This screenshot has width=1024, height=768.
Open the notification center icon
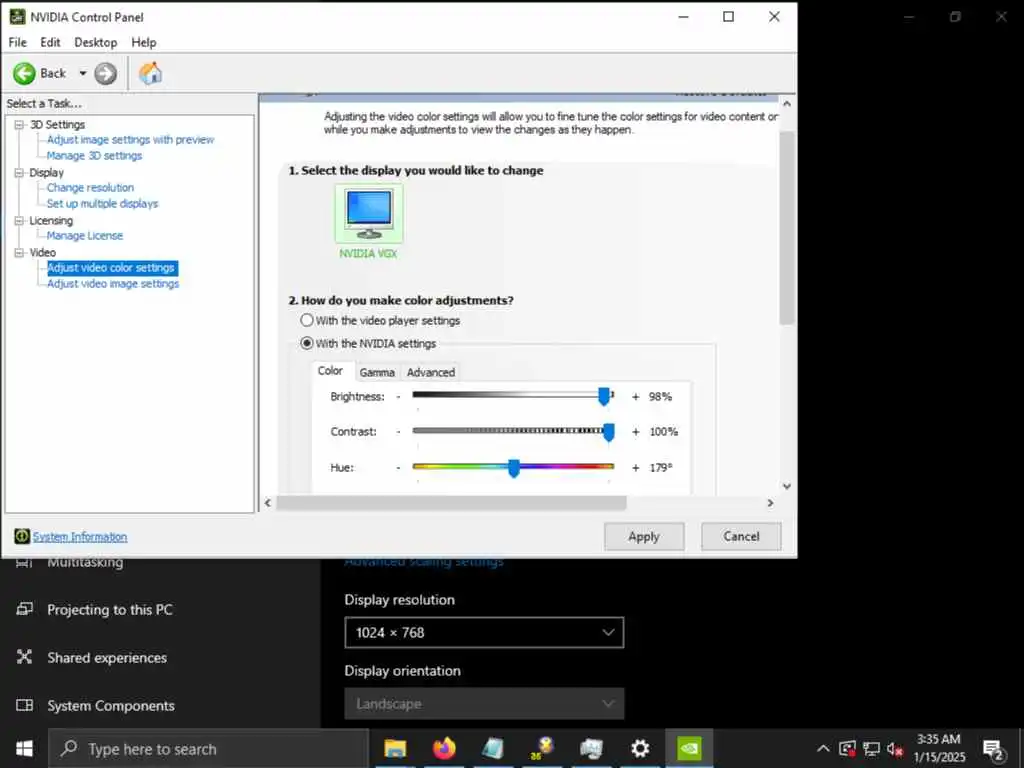pyautogui.click(x=993, y=750)
